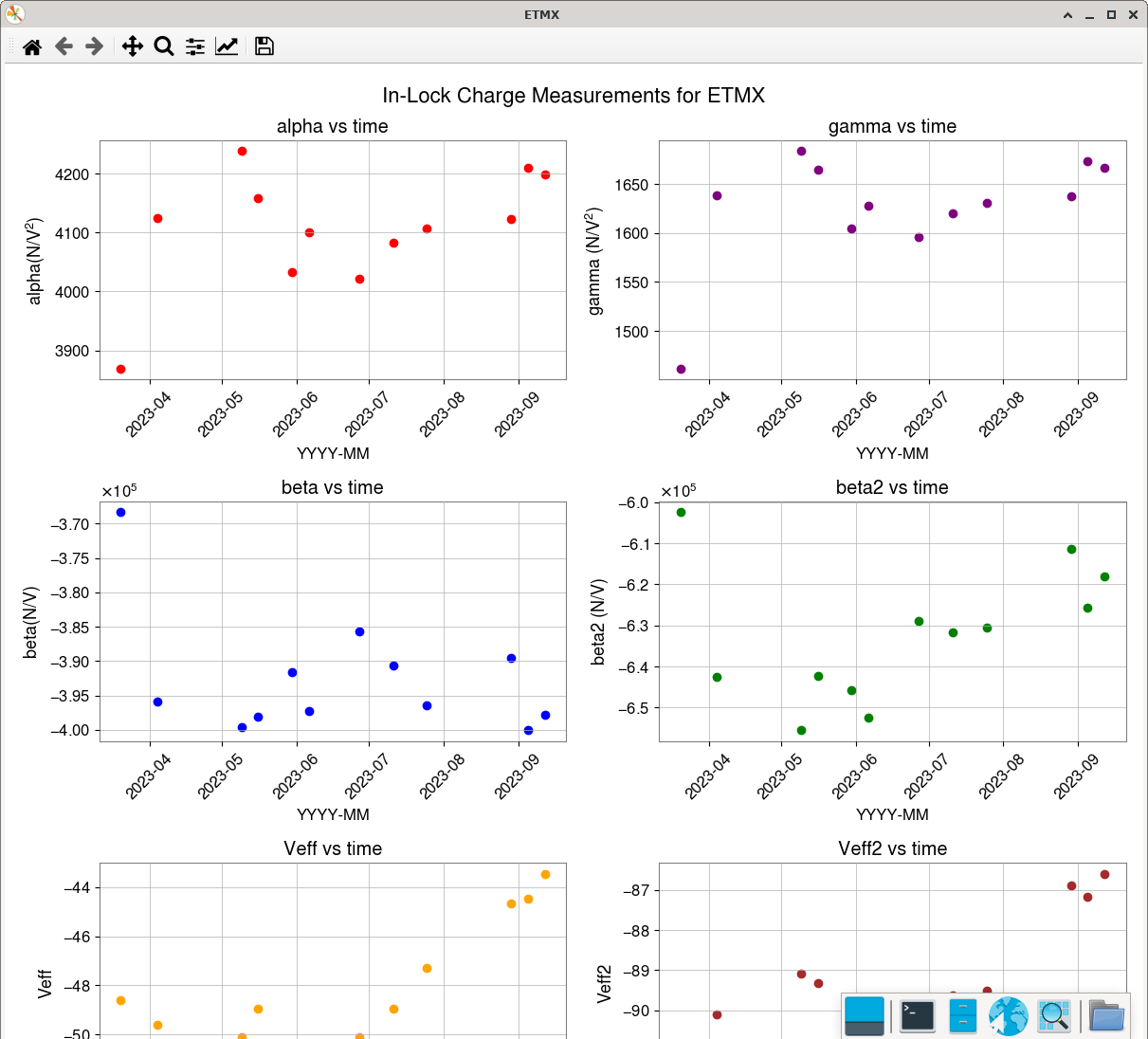Click the -88 tick label on Veff2 axis
Screen dimensions: 1148x1039
(x=636, y=931)
